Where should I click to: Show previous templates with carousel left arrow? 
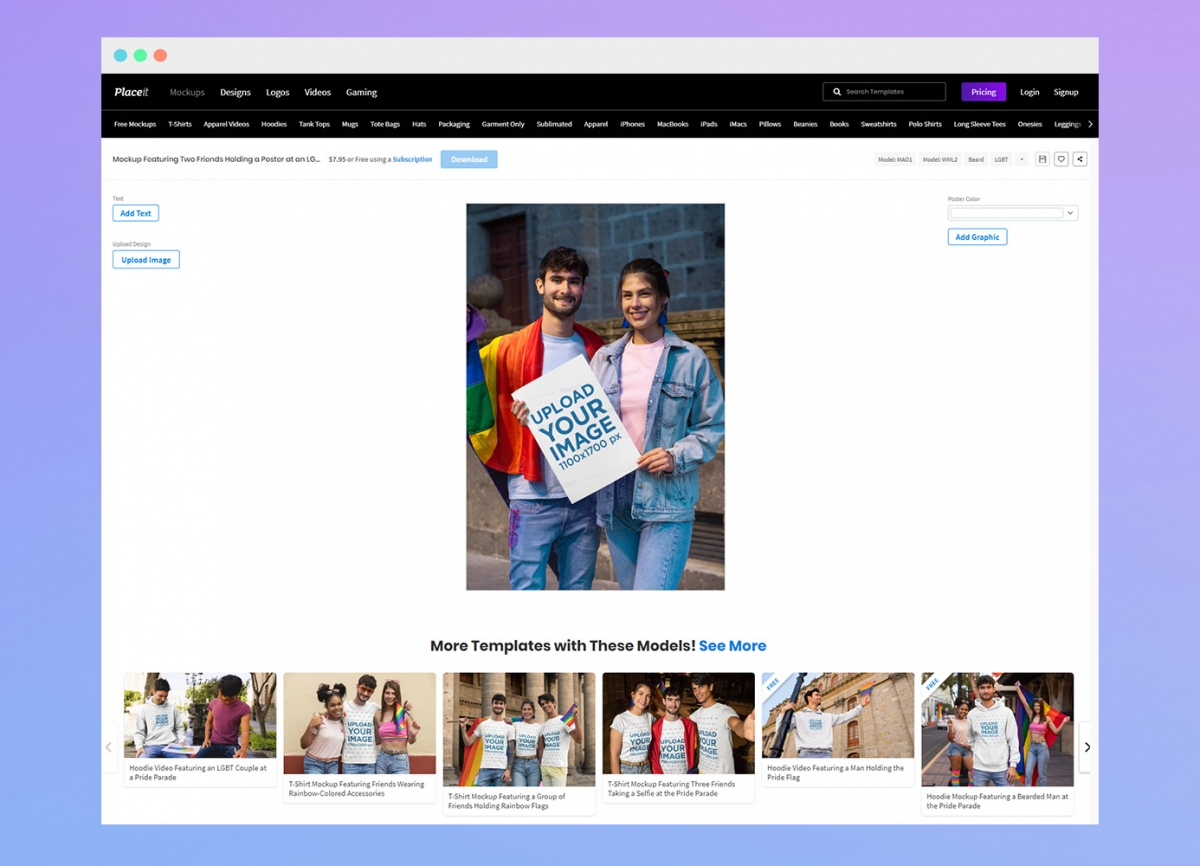[109, 747]
